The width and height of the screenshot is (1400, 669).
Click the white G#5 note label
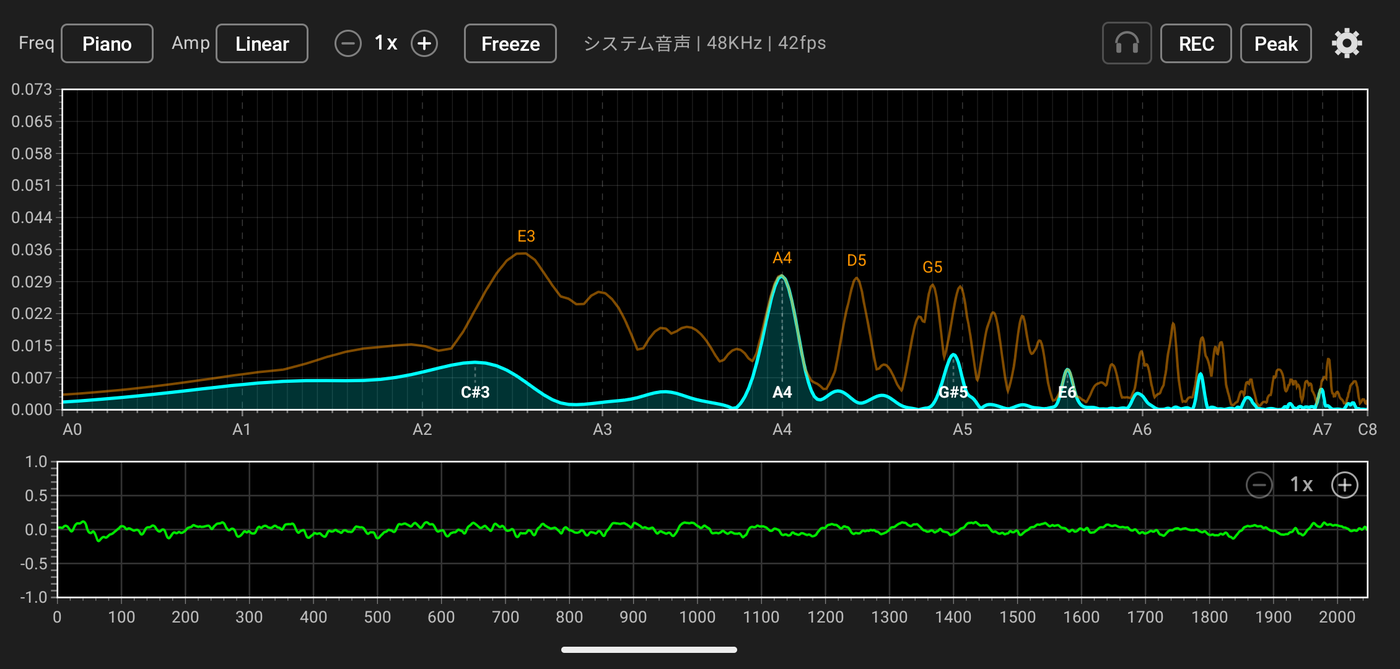point(954,392)
